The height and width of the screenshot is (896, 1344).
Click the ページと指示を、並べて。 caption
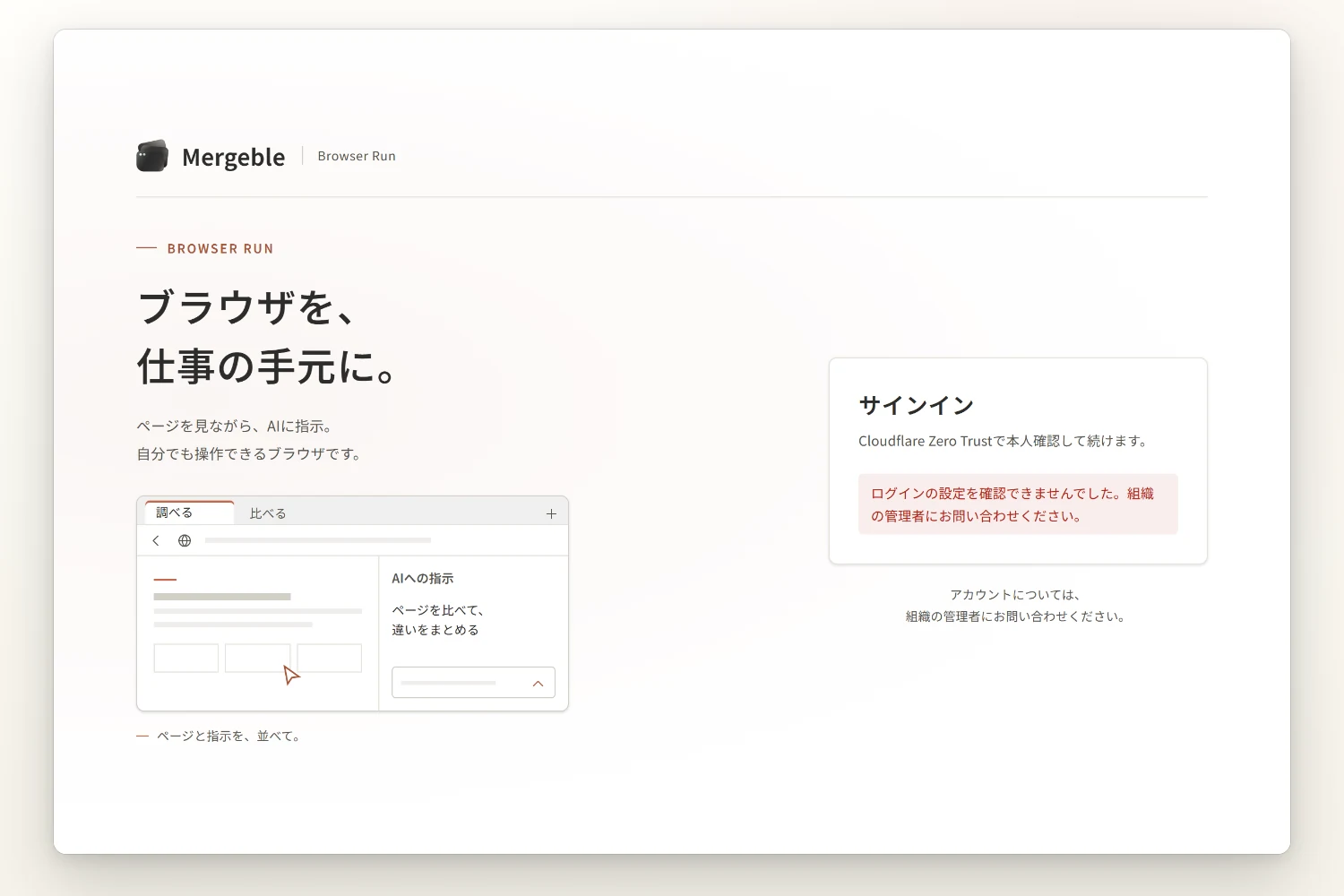[x=230, y=737]
